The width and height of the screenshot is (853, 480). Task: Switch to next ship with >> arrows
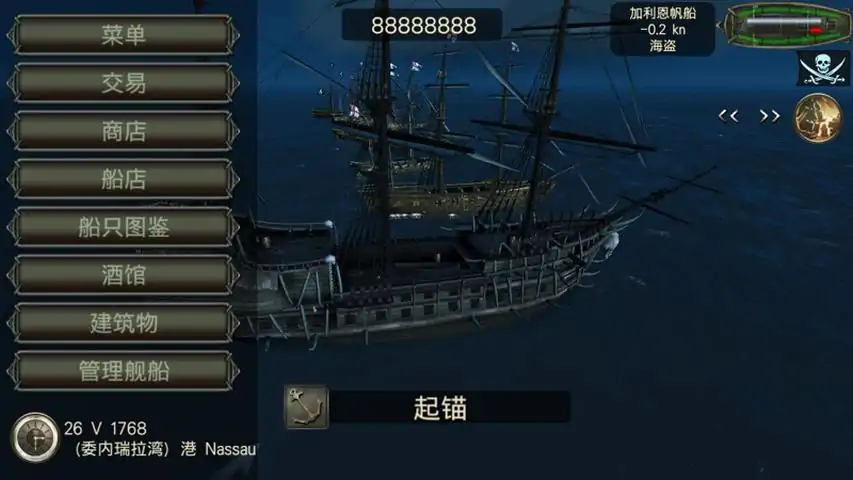[x=769, y=116]
